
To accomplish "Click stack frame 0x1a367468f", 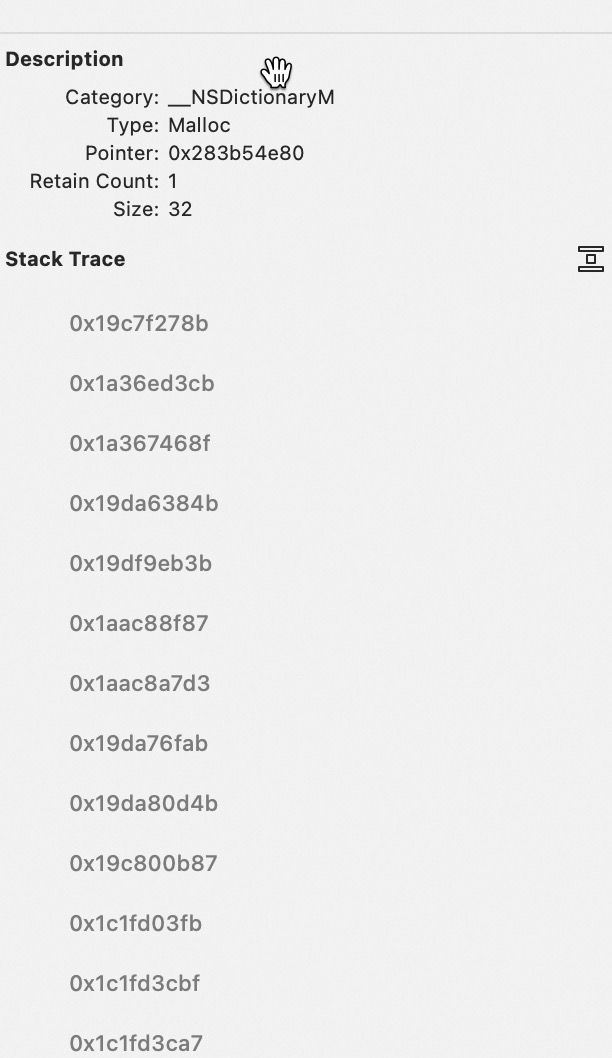I will point(140,443).
